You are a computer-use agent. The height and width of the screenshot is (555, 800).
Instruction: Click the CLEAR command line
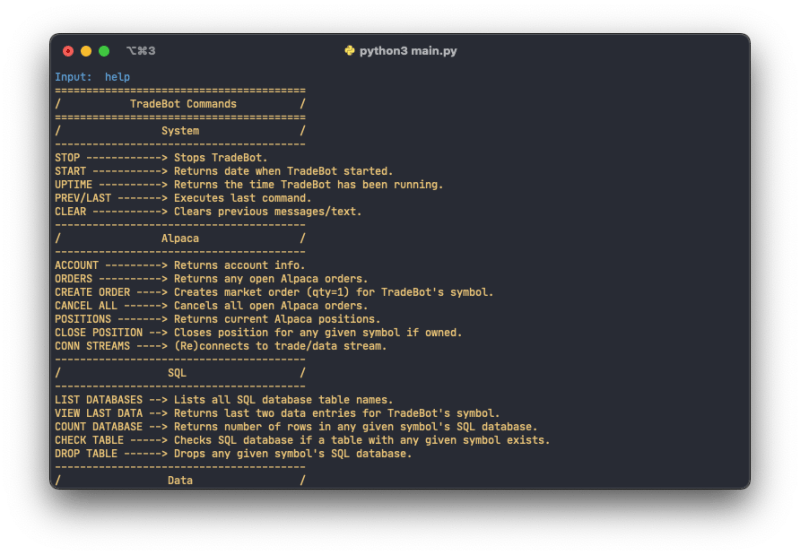pos(208,212)
